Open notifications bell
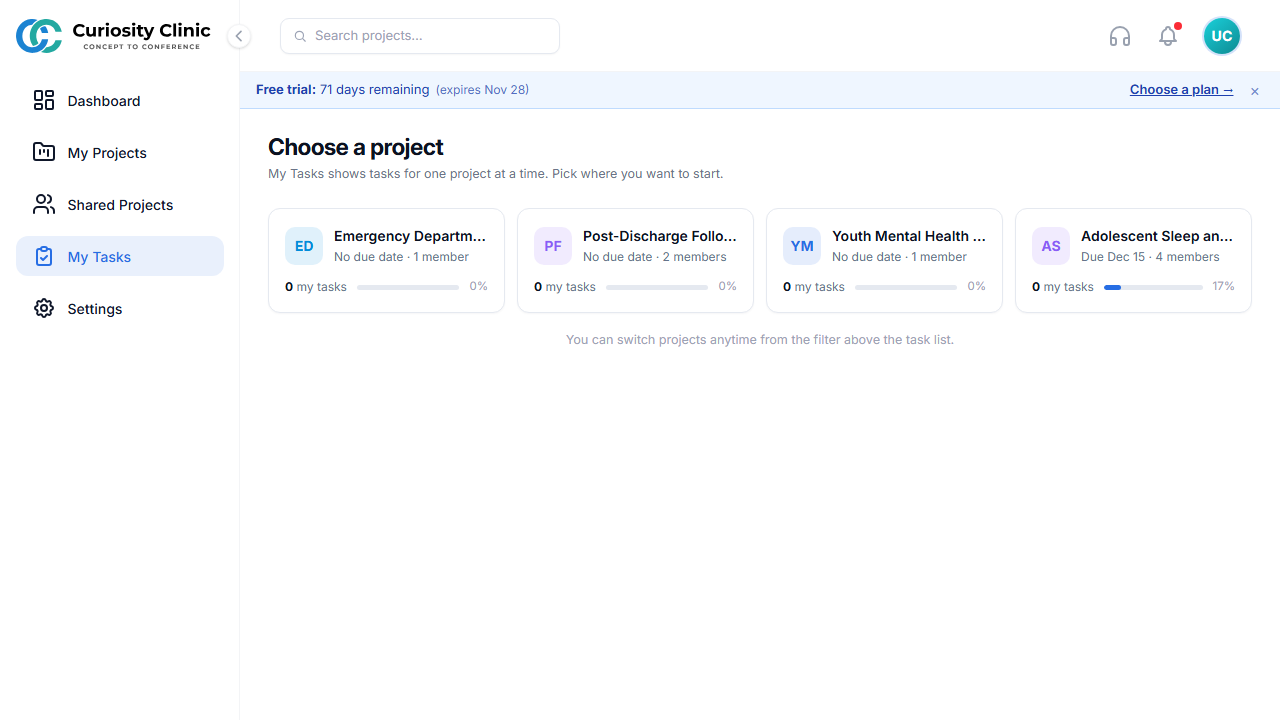This screenshot has height=720, width=1280. click(1168, 36)
